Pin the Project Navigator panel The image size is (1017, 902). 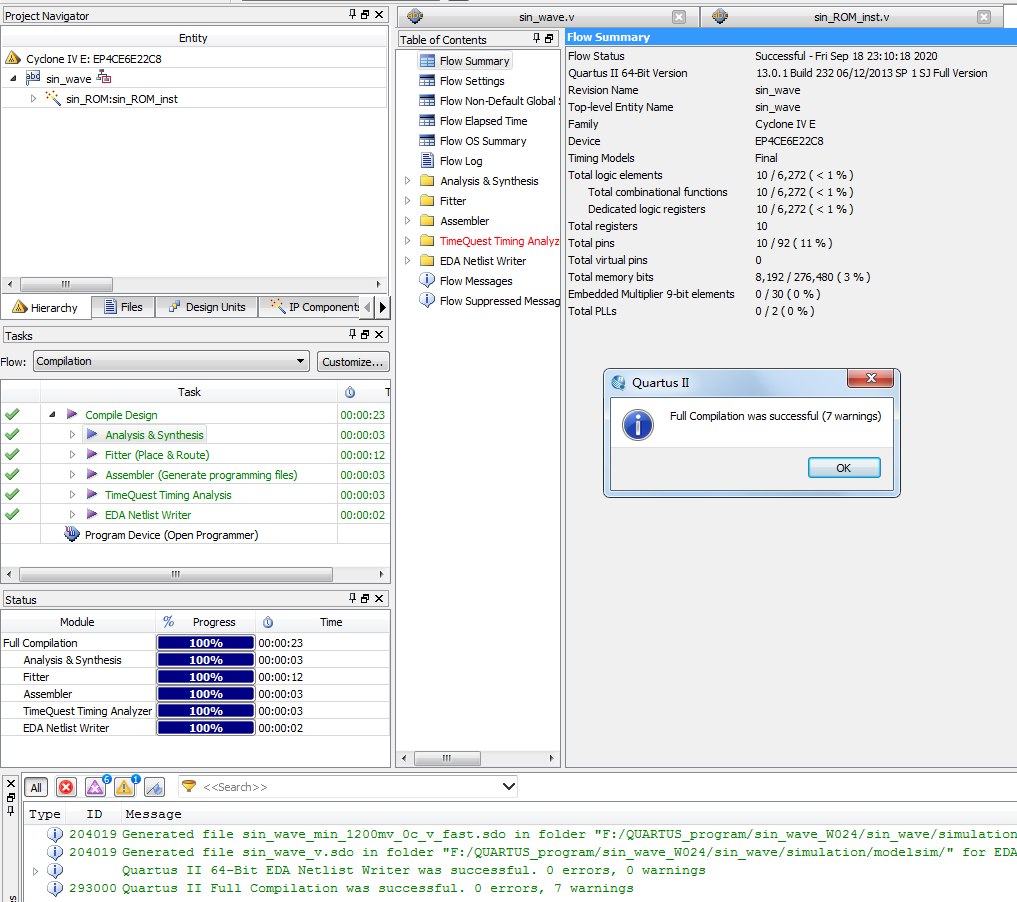click(353, 14)
